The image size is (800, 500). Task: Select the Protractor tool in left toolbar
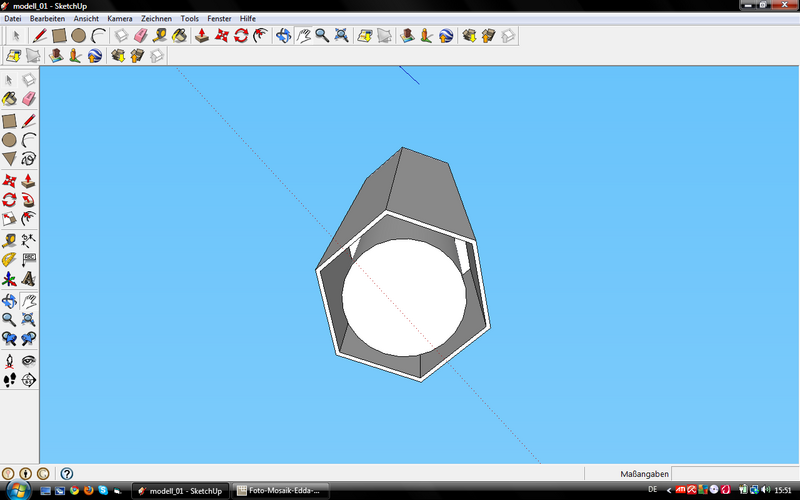9,259
